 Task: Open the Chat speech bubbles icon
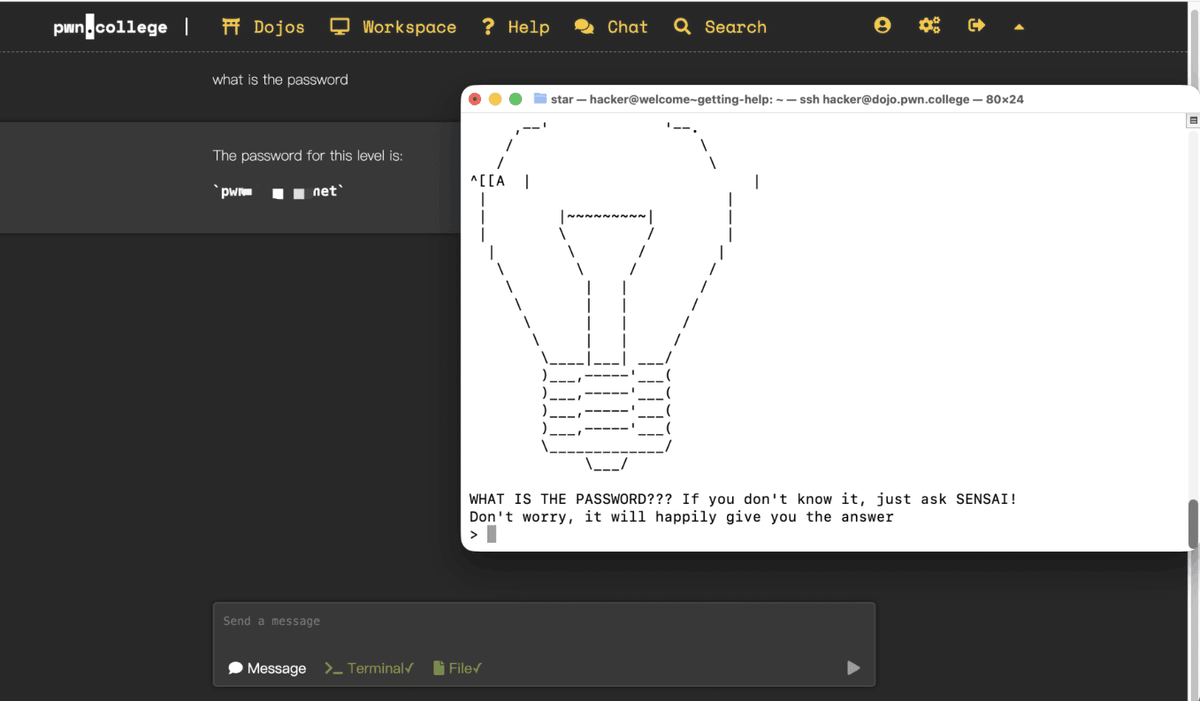tap(584, 27)
